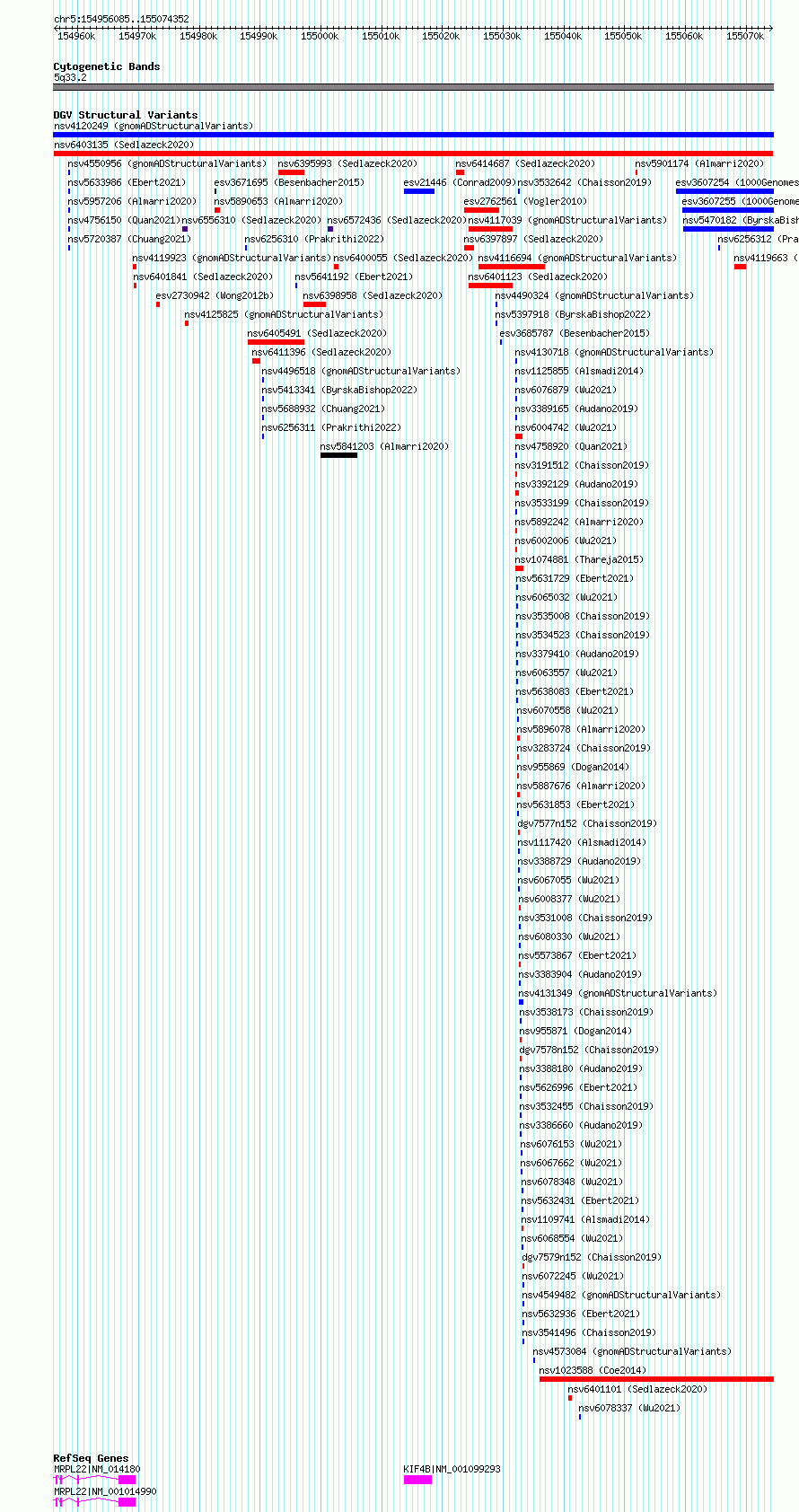Open nsv6401123 (Sedlazeck2020) variant
Image resolution: width=799 pixels, height=1512 pixels.
(x=538, y=277)
